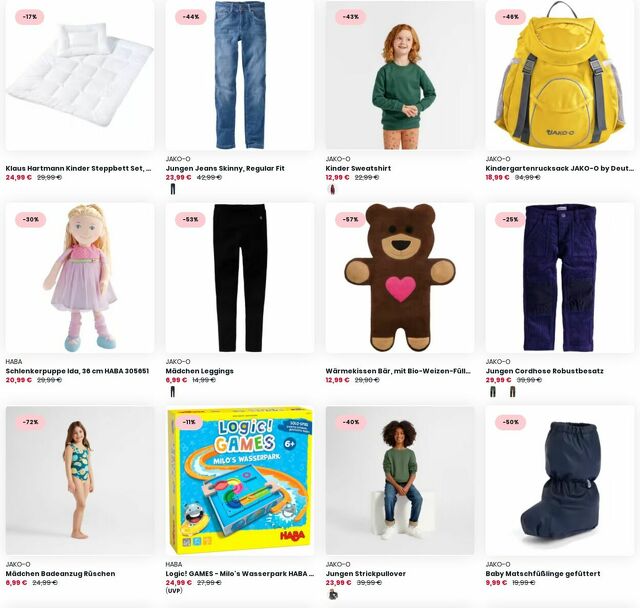This screenshot has height=608, width=640.
Task: Pick the Mädchen Leggings color variant swatch
Action: pyautogui.click(x=173, y=392)
